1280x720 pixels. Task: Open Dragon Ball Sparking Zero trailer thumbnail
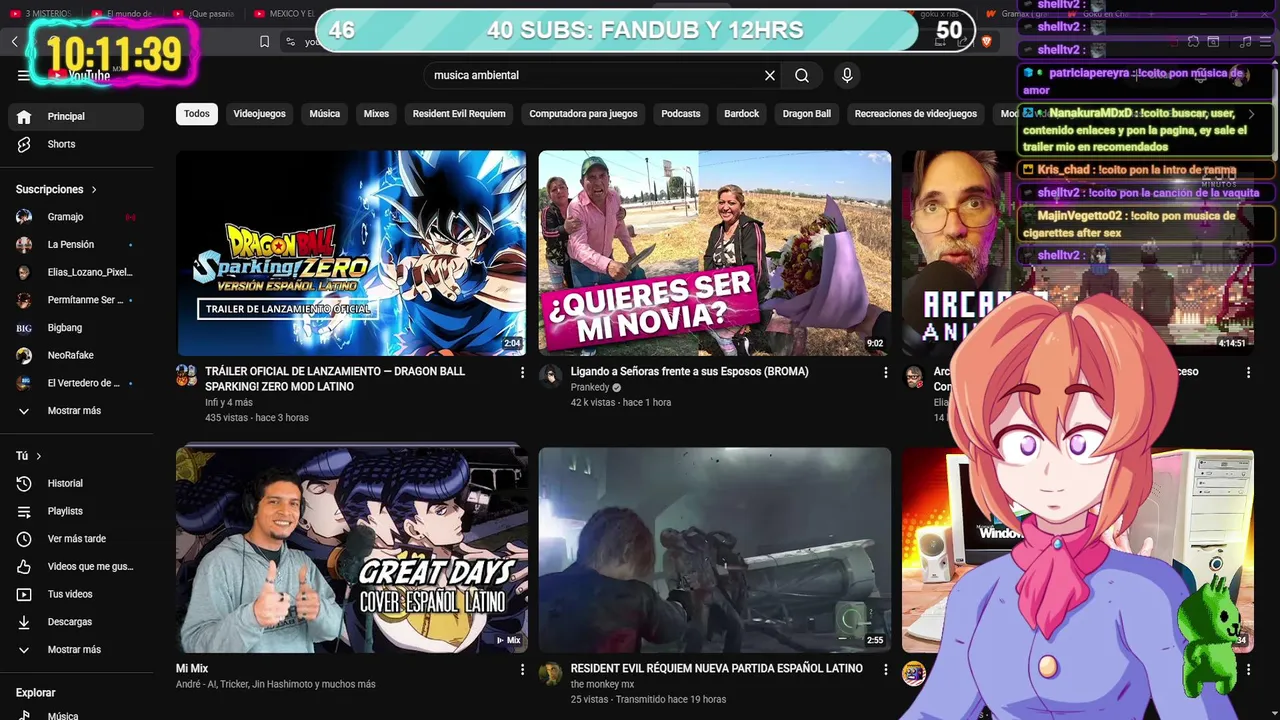tap(351, 253)
